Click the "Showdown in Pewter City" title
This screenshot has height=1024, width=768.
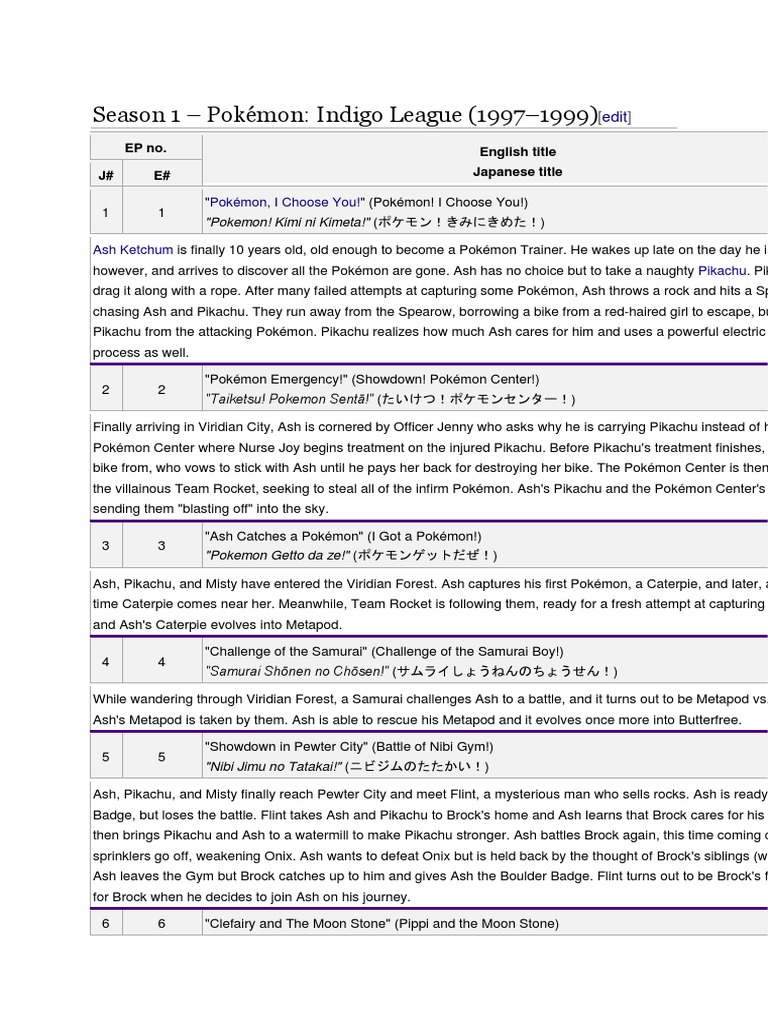[x=287, y=747]
